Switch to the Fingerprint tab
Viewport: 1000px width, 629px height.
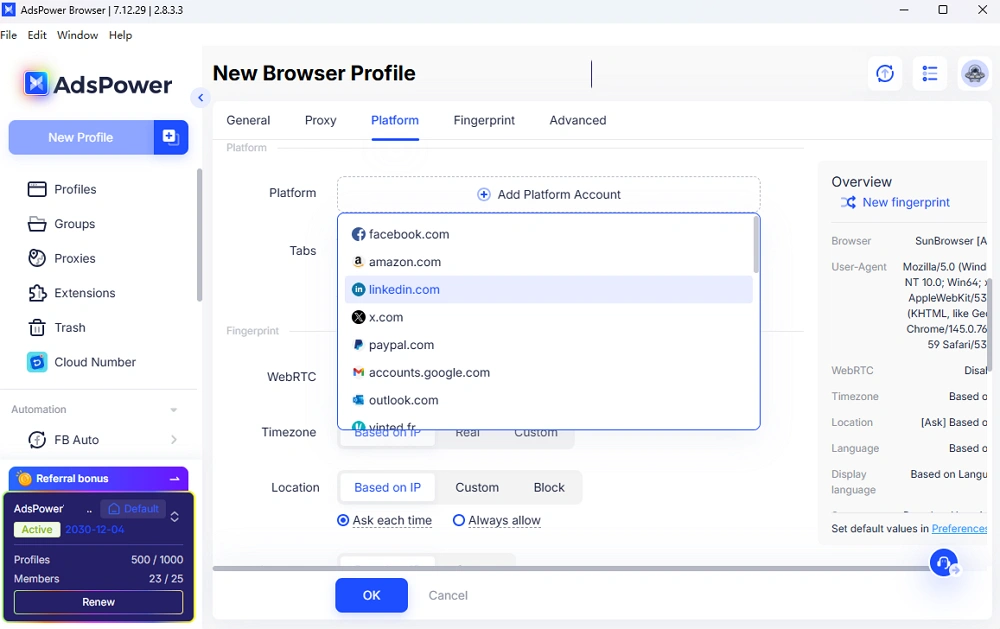484,120
